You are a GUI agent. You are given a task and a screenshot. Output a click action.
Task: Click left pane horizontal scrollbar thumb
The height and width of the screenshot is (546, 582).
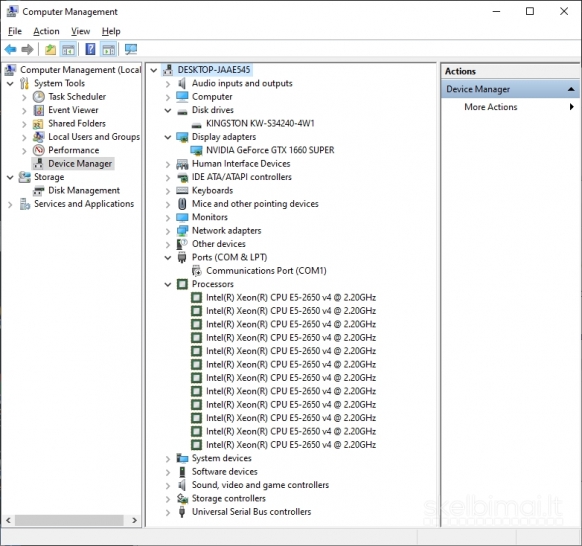click(x=69, y=520)
